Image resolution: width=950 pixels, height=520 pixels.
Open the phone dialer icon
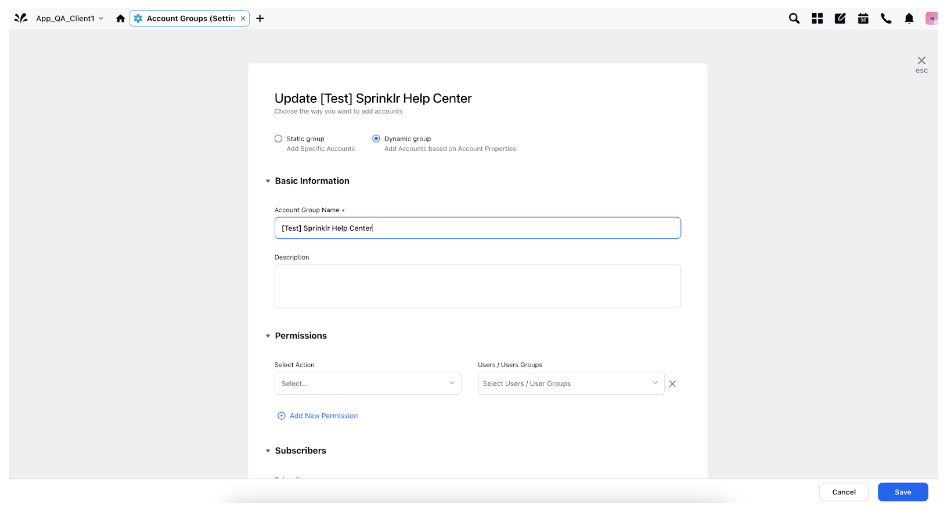click(x=886, y=18)
